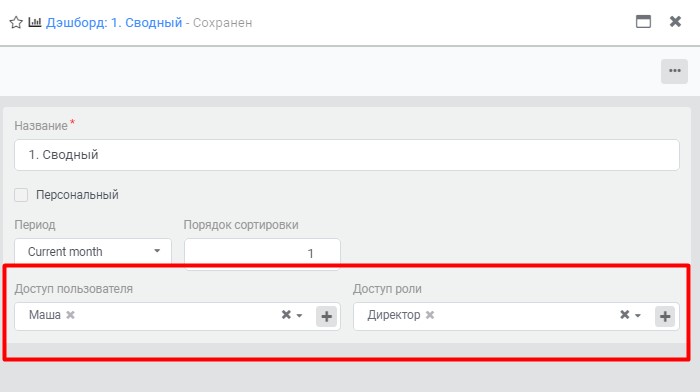
Task: Open the Период dropdown
Action: coord(93,252)
